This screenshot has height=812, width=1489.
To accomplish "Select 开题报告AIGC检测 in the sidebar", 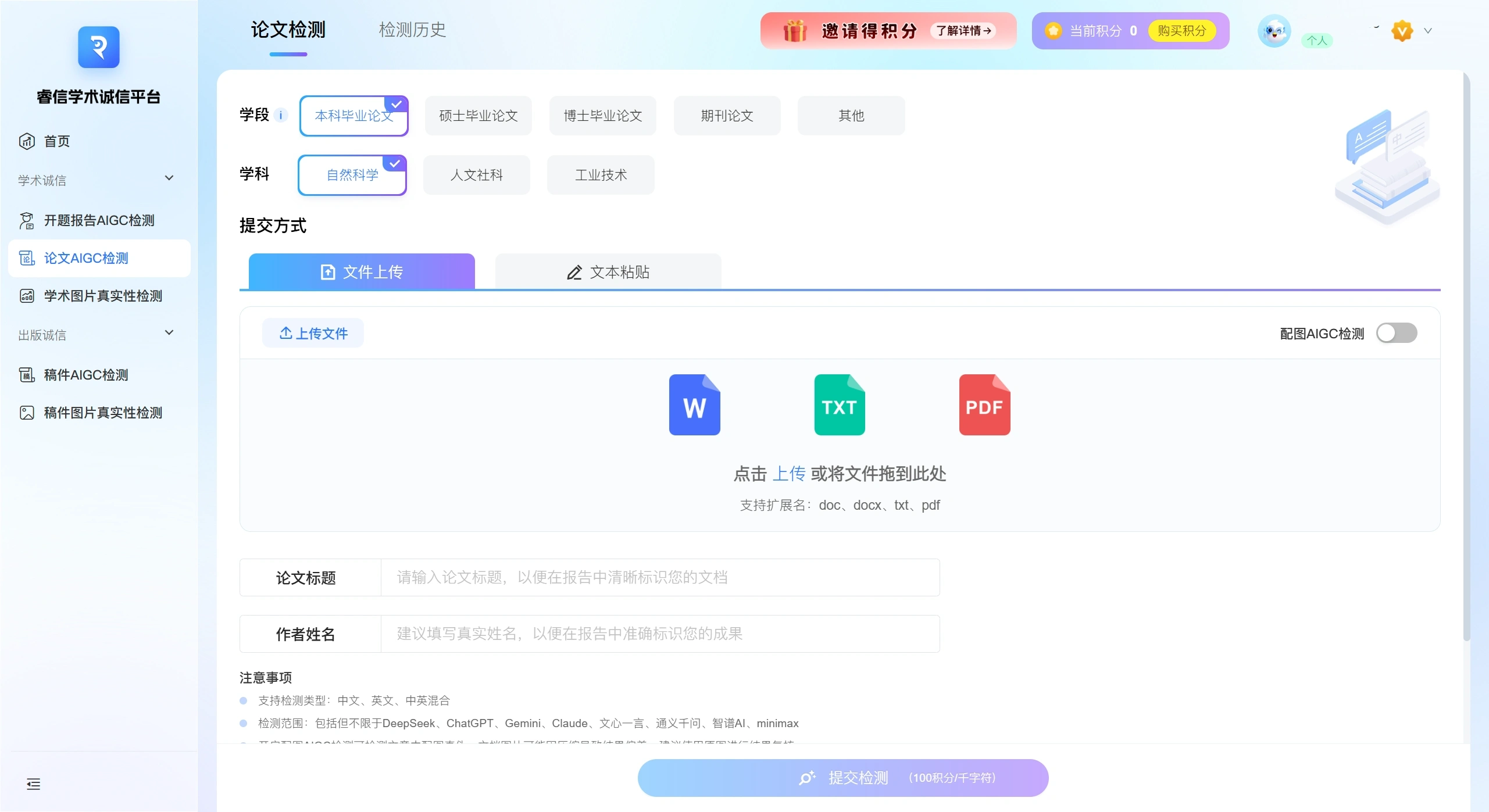I will pyautogui.click(x=99, y=220).
